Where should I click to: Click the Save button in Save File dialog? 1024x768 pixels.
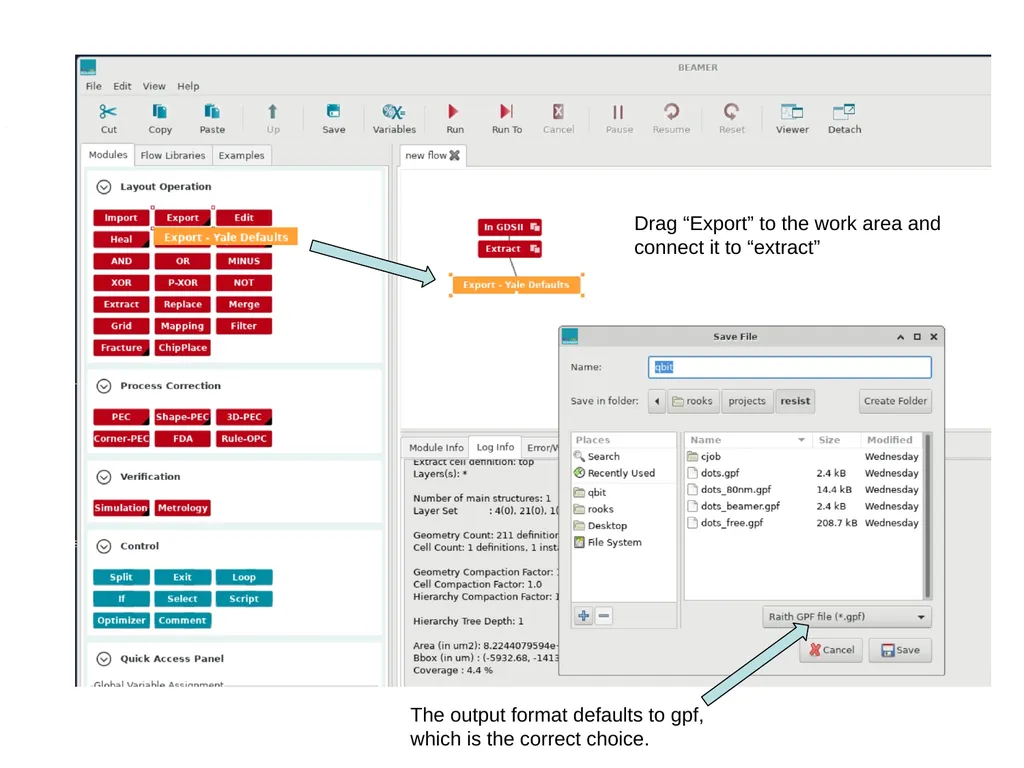[900, 650]
